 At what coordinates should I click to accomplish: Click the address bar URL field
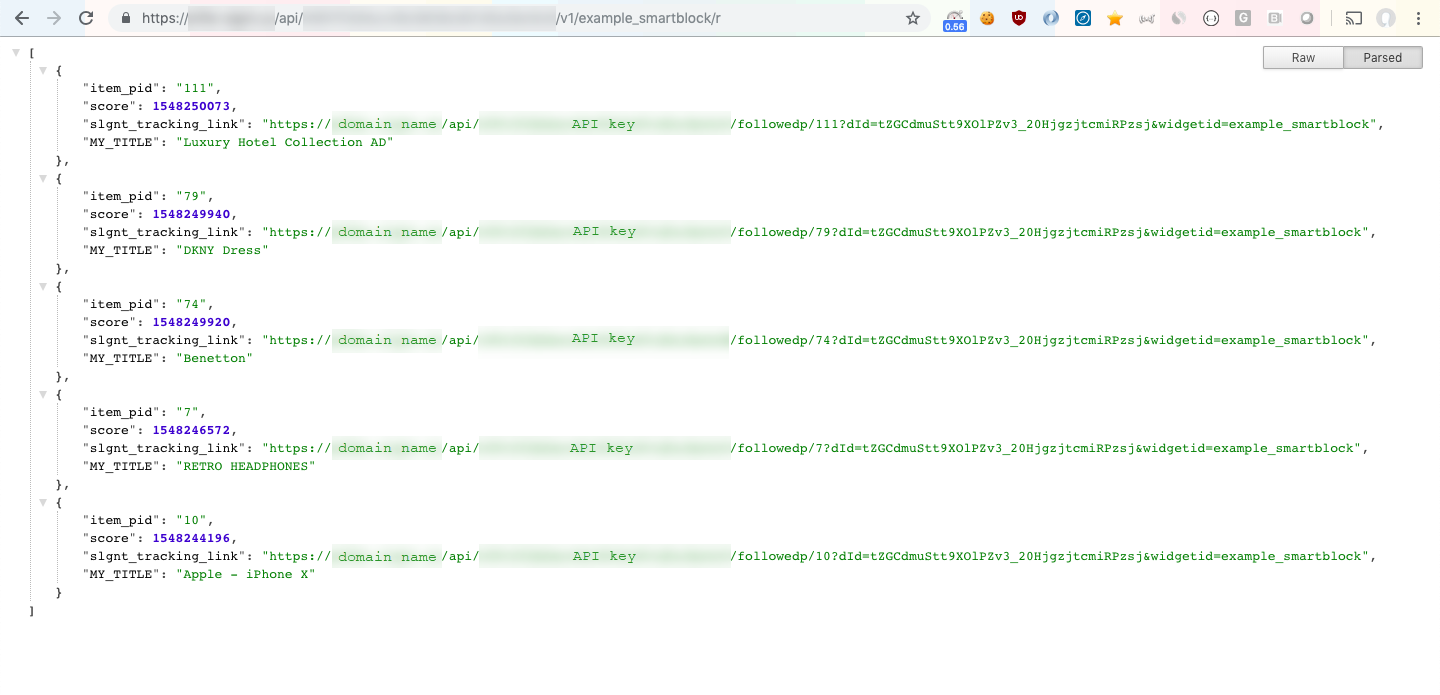tap(500, 18)
